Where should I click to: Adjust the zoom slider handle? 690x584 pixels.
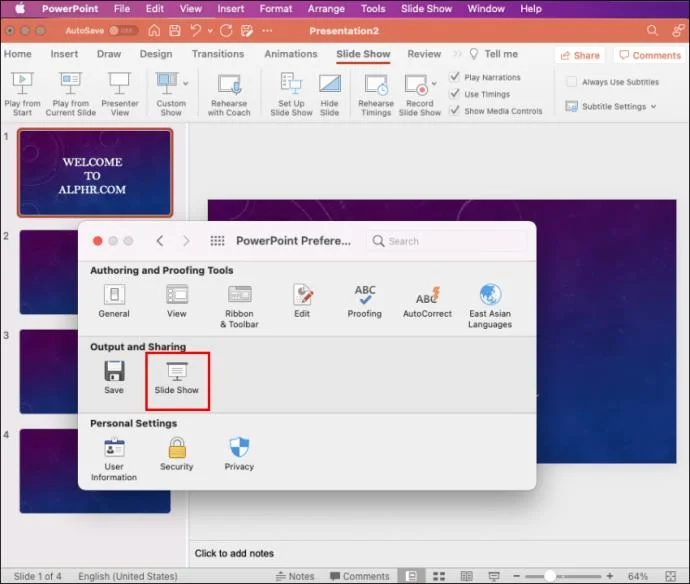[x=550, y=576]
